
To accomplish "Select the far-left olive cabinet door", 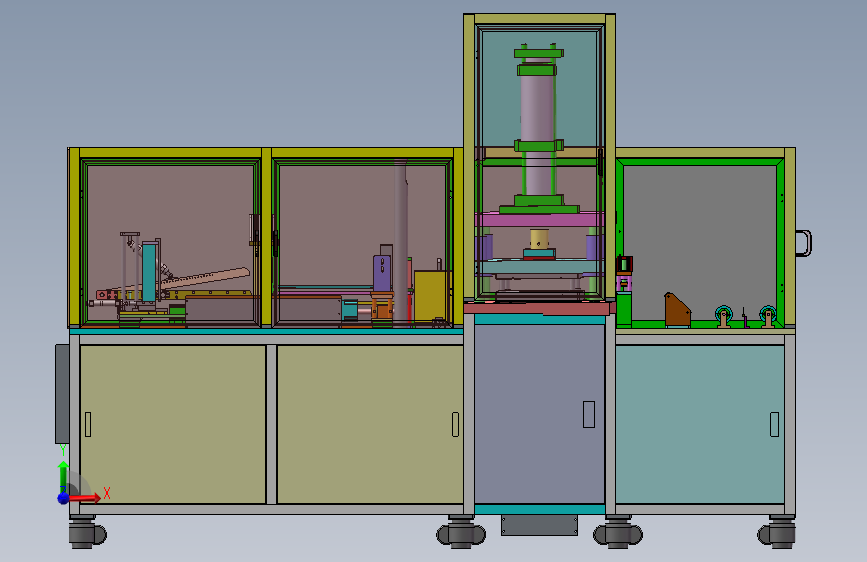I will 173,424.
